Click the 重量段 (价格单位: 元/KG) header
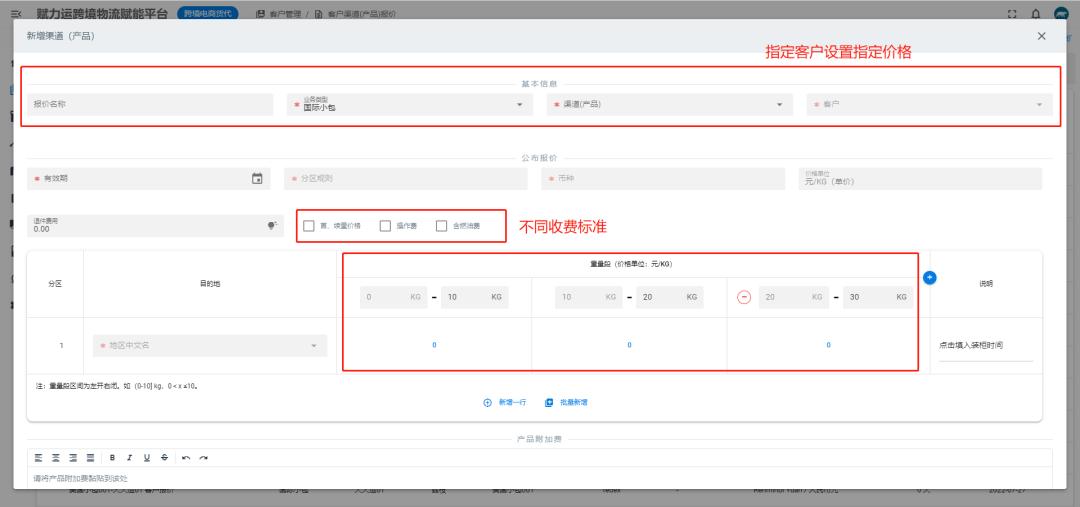1080x507 pixels. click(630, 265)
